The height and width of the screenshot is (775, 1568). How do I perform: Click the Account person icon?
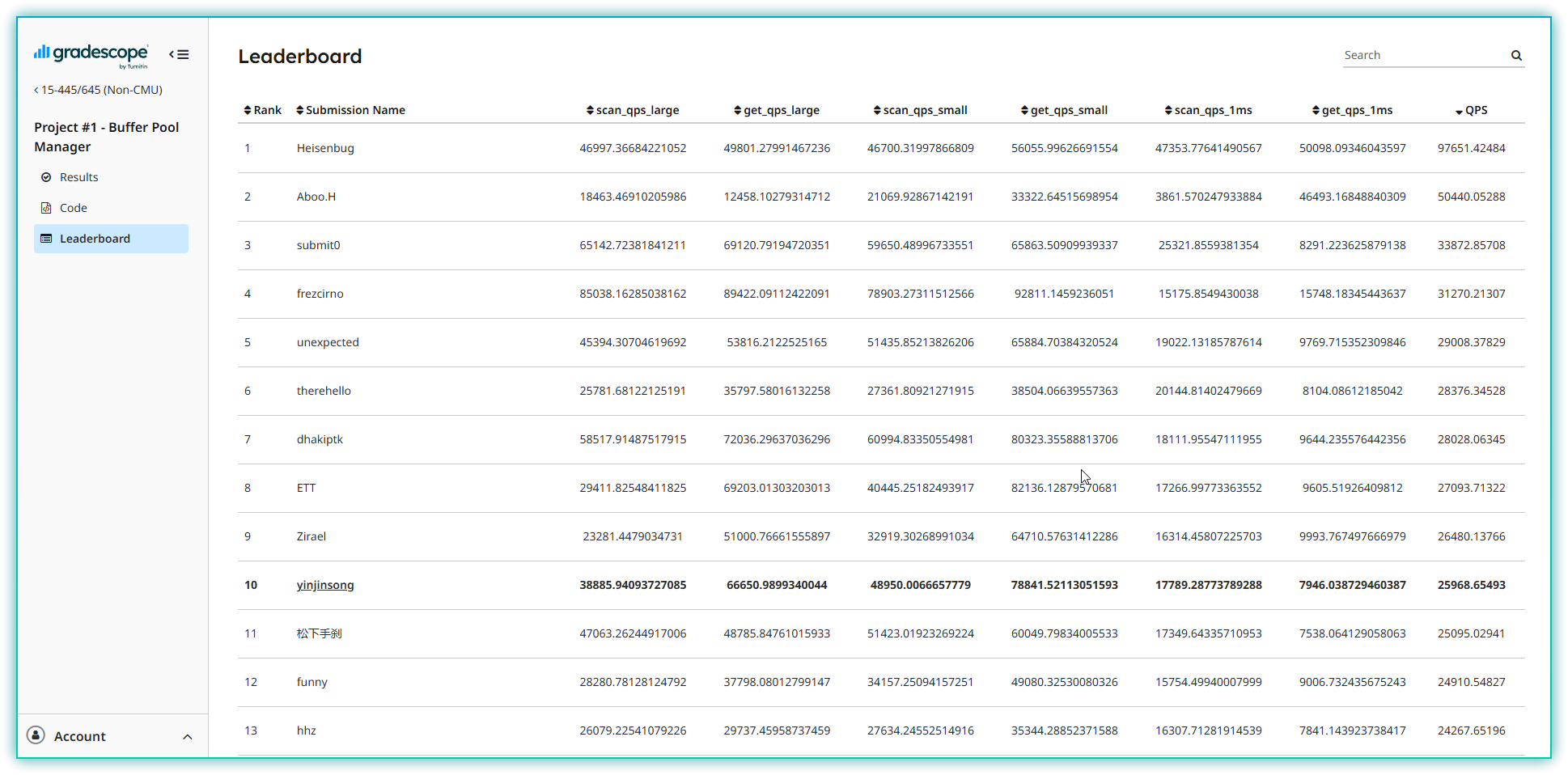pyautogui.click(x=35, y=736)
